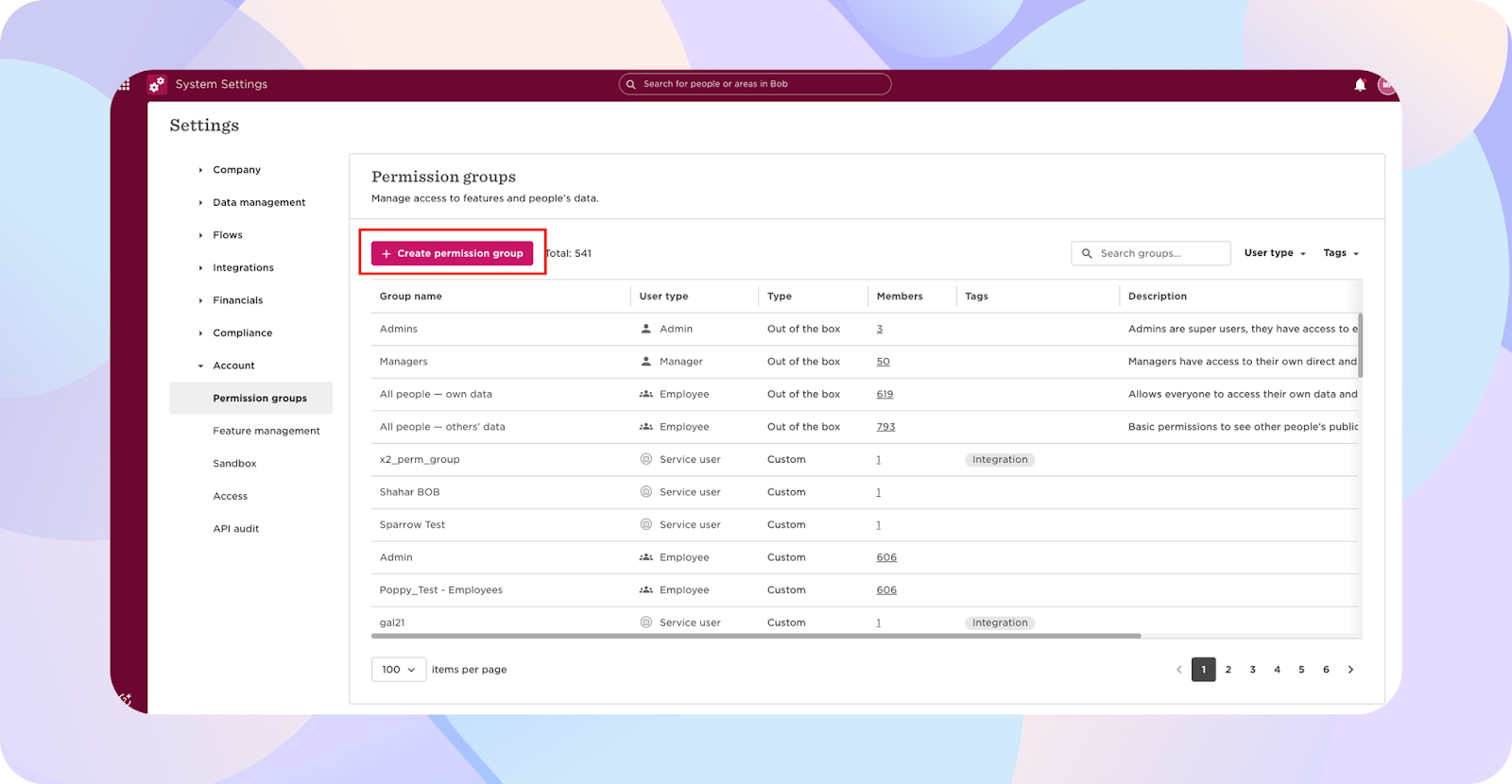Go to page 5 of results
The width and height of the screenshot is (1512, 784).
pyautogui.click(x=1302, y=670)
